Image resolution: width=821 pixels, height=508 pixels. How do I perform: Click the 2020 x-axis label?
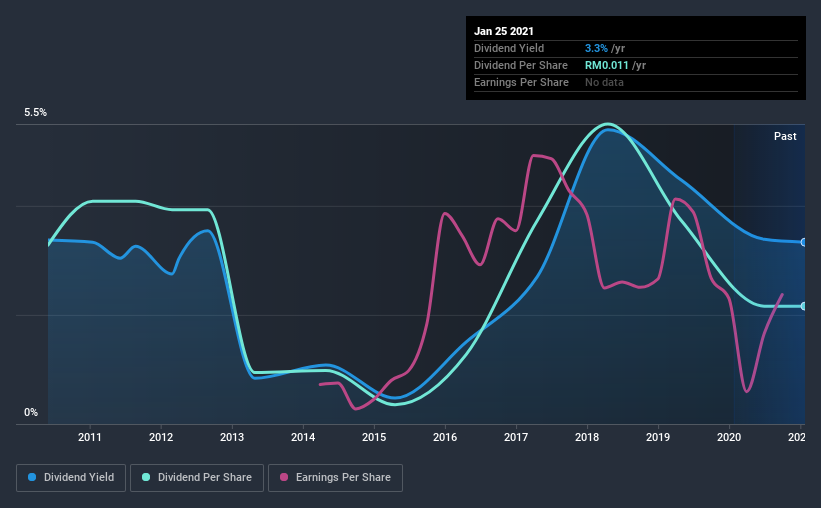(729, 437)
